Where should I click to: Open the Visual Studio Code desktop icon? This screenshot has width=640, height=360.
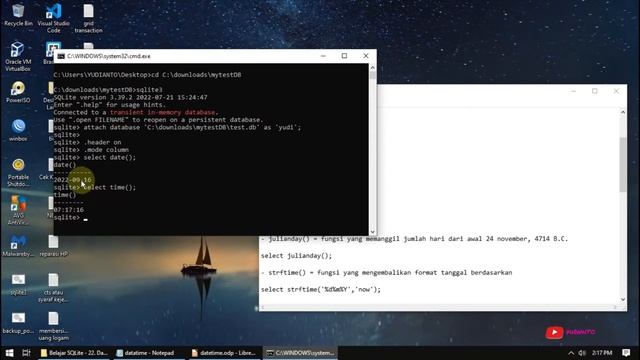click(53, 18)
